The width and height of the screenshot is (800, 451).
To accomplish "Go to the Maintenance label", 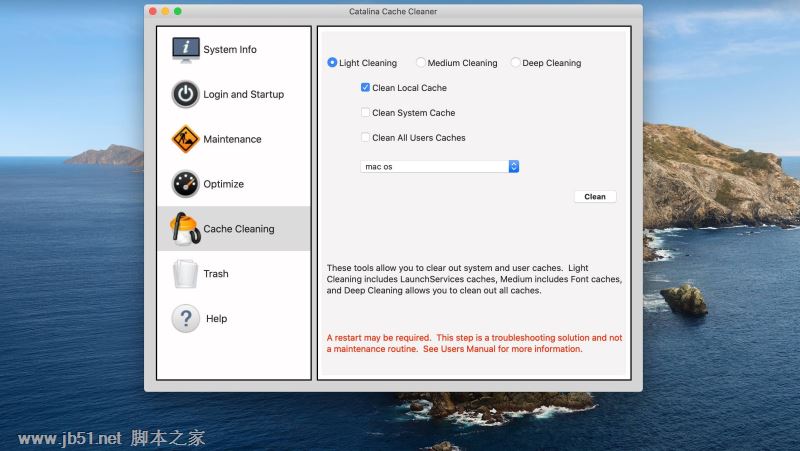I will [232, 139].
